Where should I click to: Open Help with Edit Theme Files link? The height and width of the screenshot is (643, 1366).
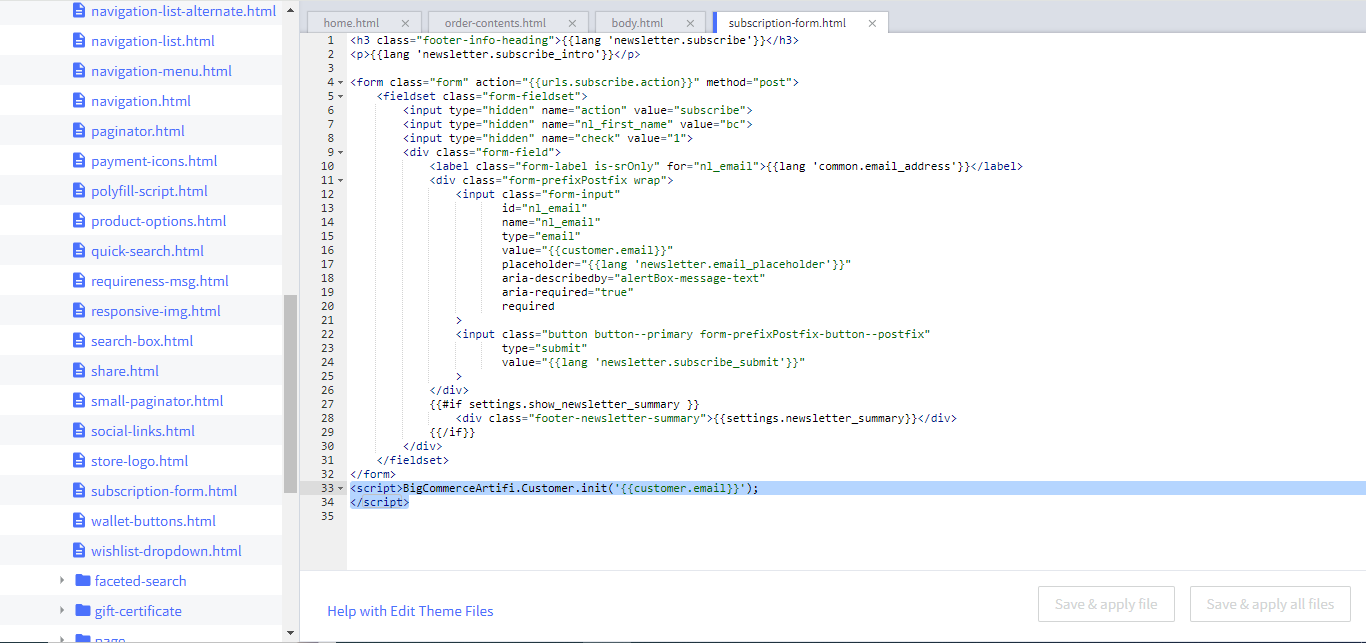point(410,611)
